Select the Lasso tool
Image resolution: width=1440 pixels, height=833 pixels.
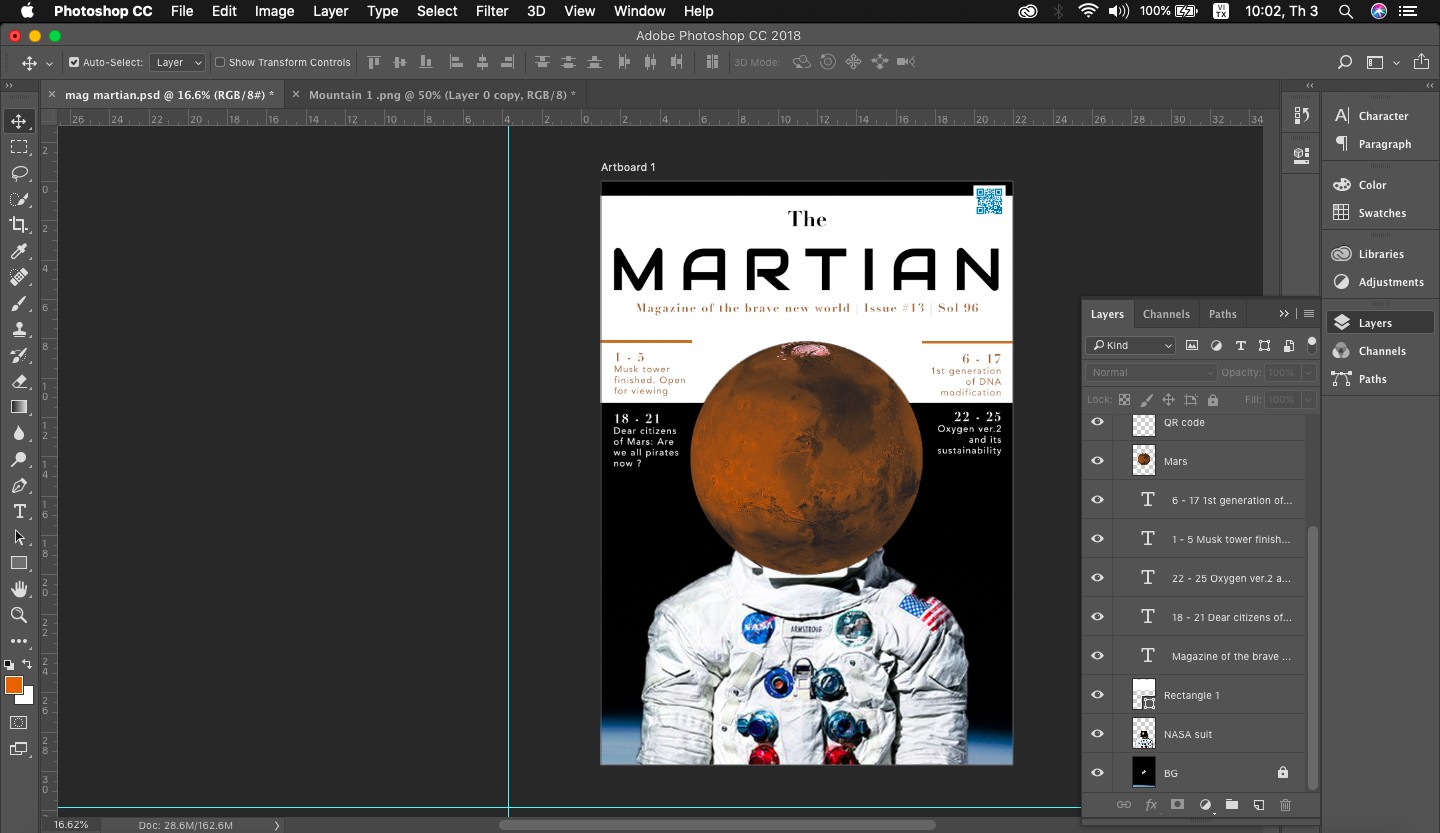tap(19, 173)
